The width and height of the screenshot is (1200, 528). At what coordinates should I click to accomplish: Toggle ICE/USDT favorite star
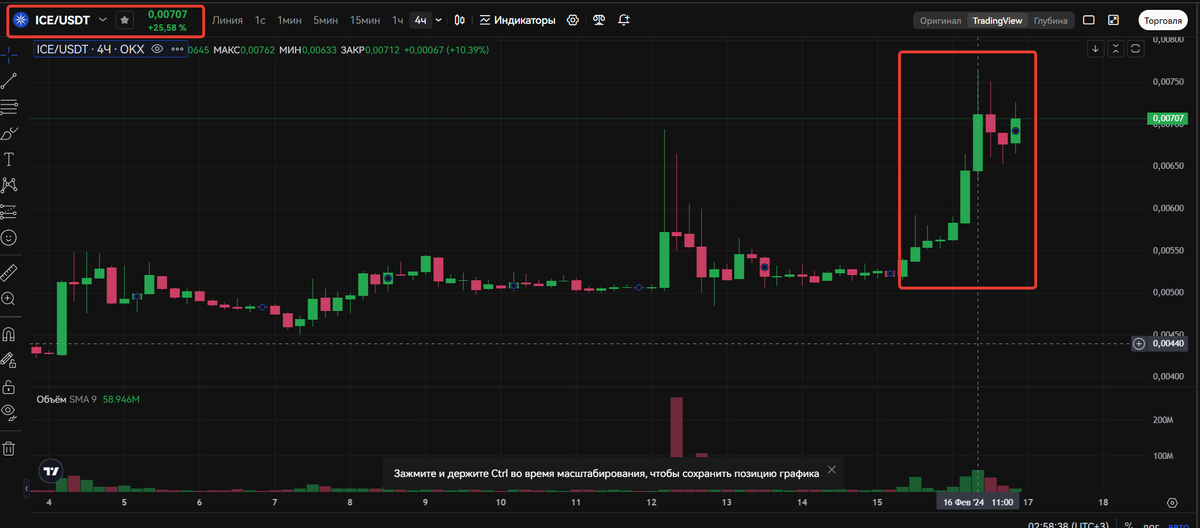[124, 20]
